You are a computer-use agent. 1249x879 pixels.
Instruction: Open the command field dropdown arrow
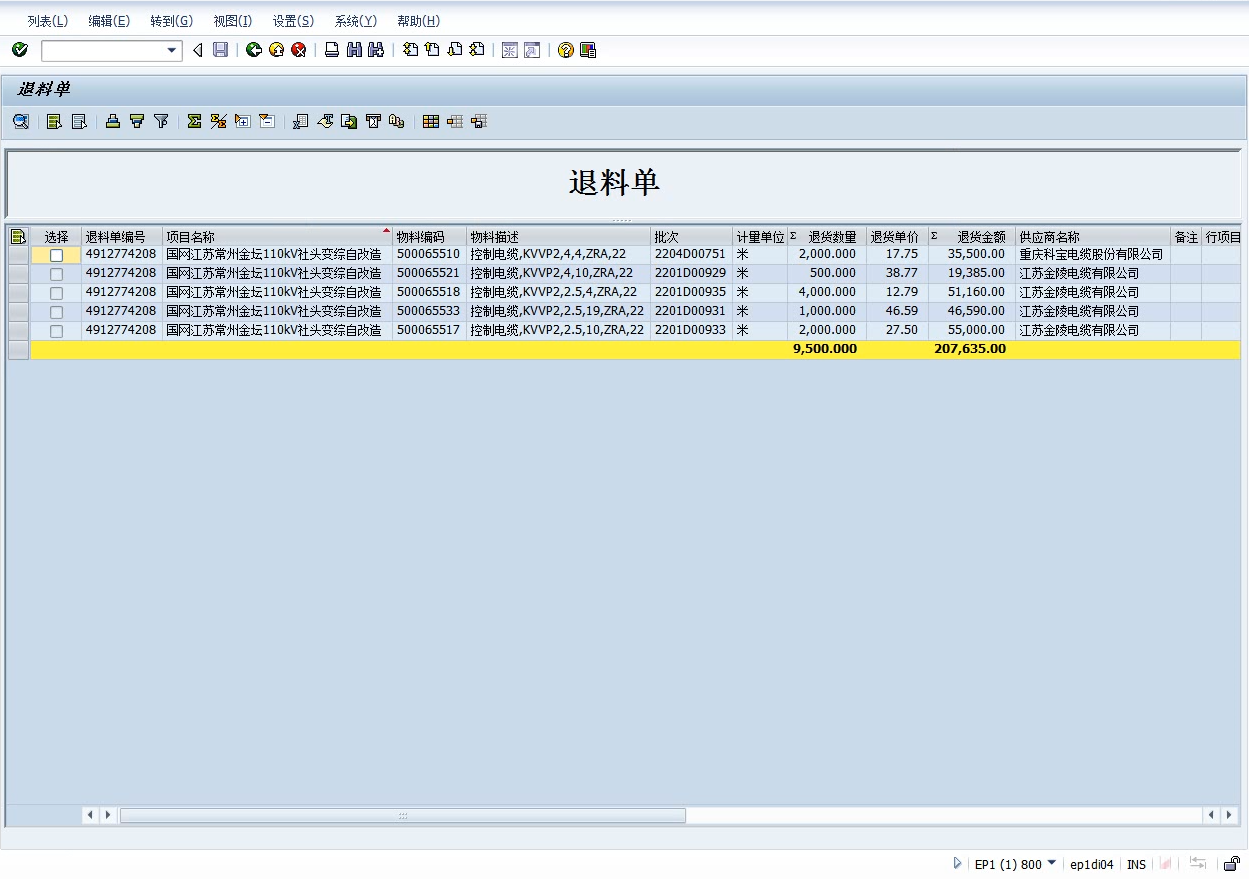[171, 50]
